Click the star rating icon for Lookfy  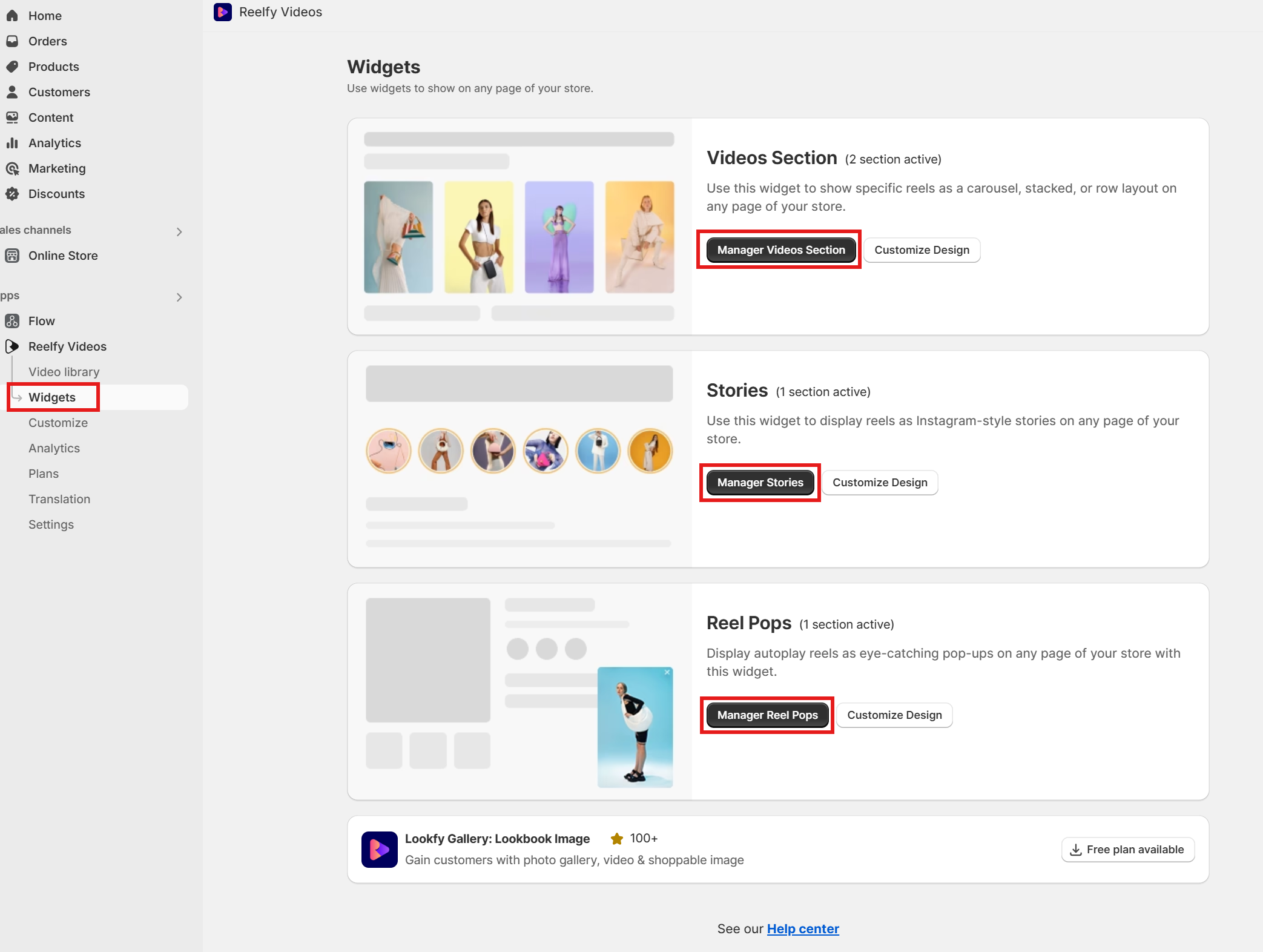point(617,839)
